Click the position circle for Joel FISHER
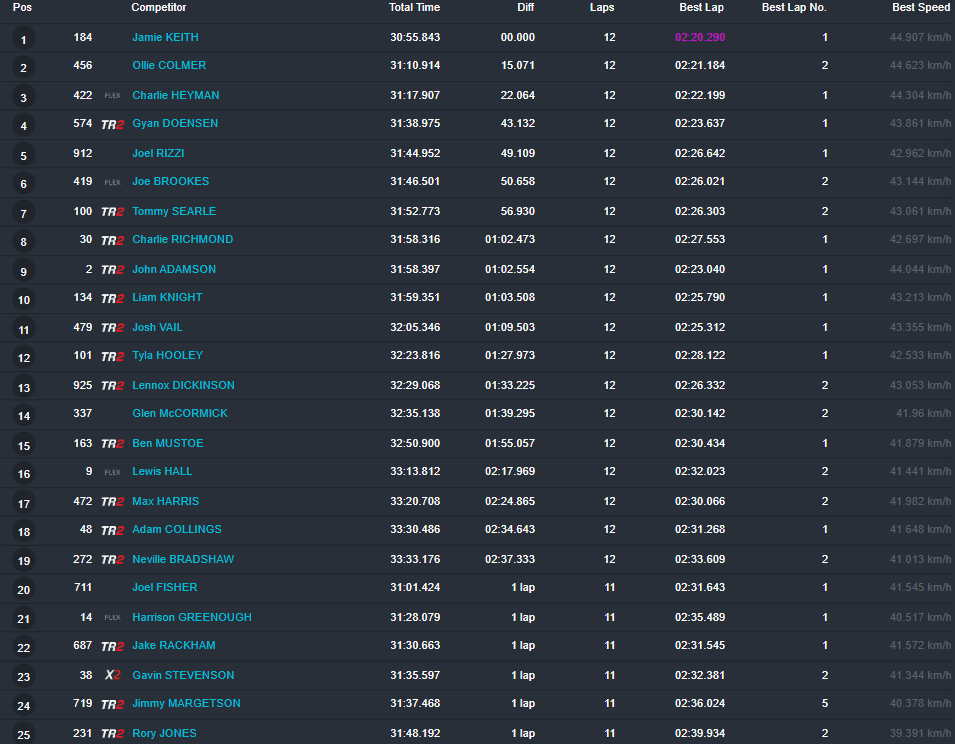 coord(22,588)
